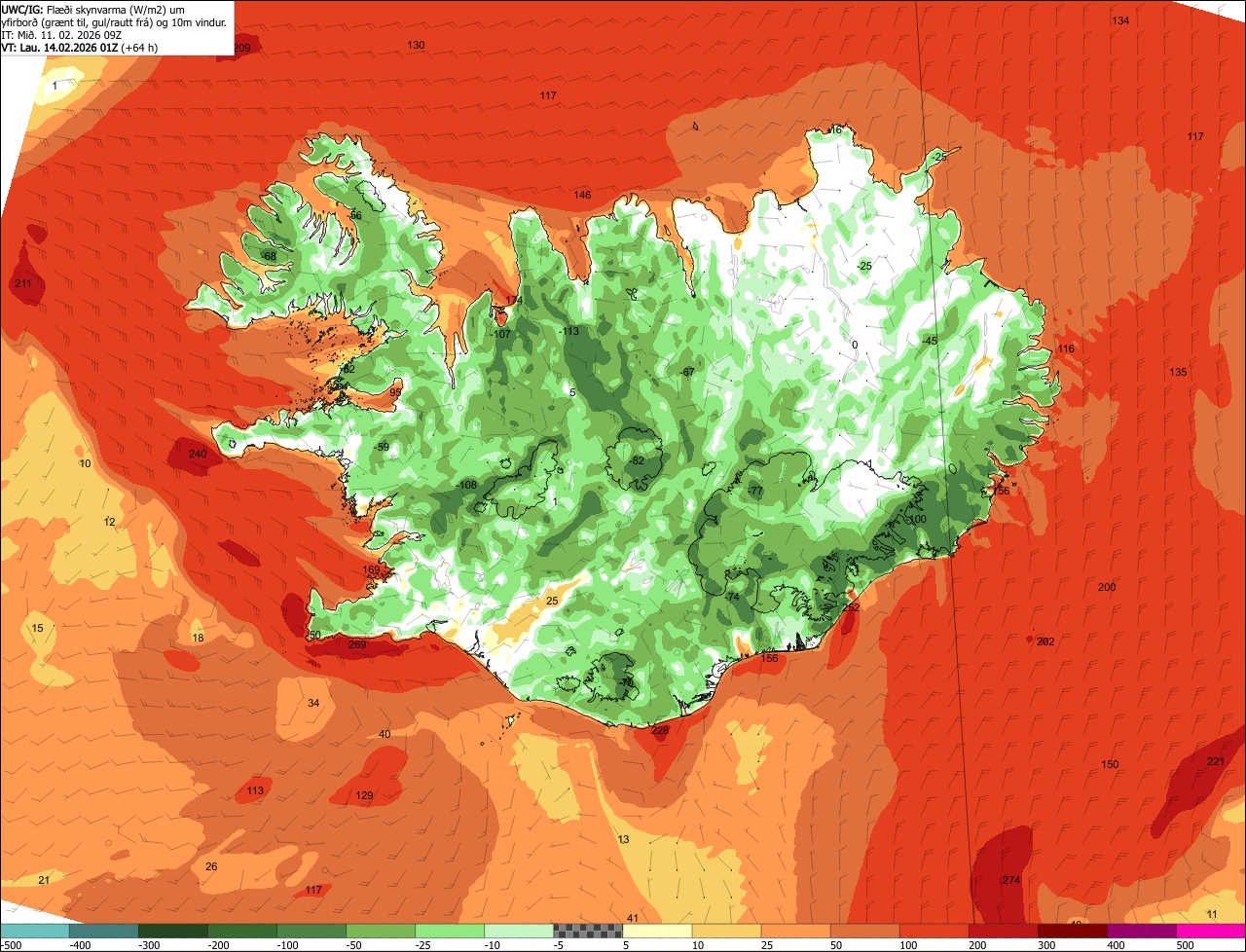
Task: Click the map value '274' in the dark red patch
Action: coord(1011,880)
